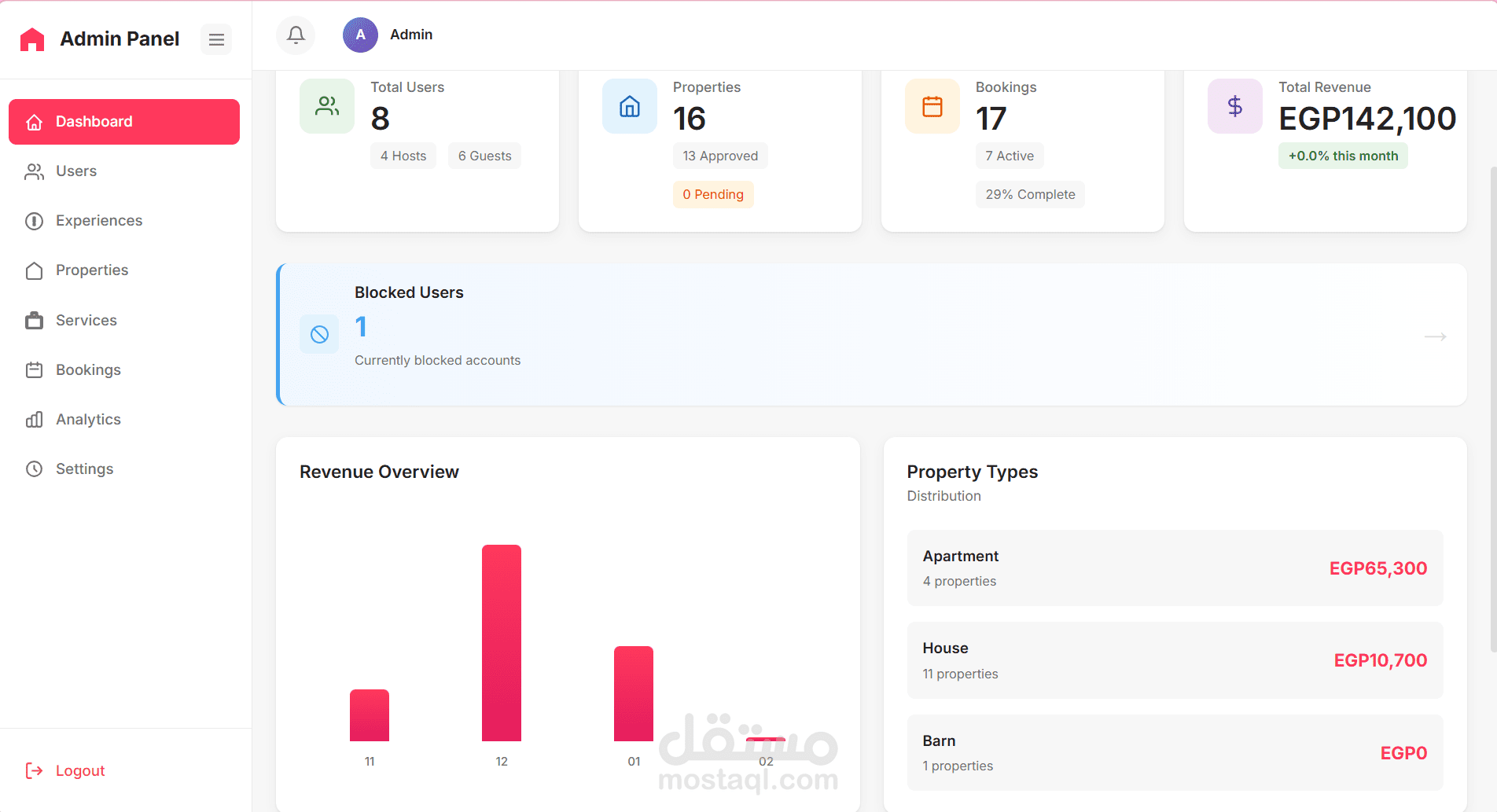Click the Total Users people icon
This screenshot has width=1497, height=812.
pyautogui.click(x=327, y=106)
